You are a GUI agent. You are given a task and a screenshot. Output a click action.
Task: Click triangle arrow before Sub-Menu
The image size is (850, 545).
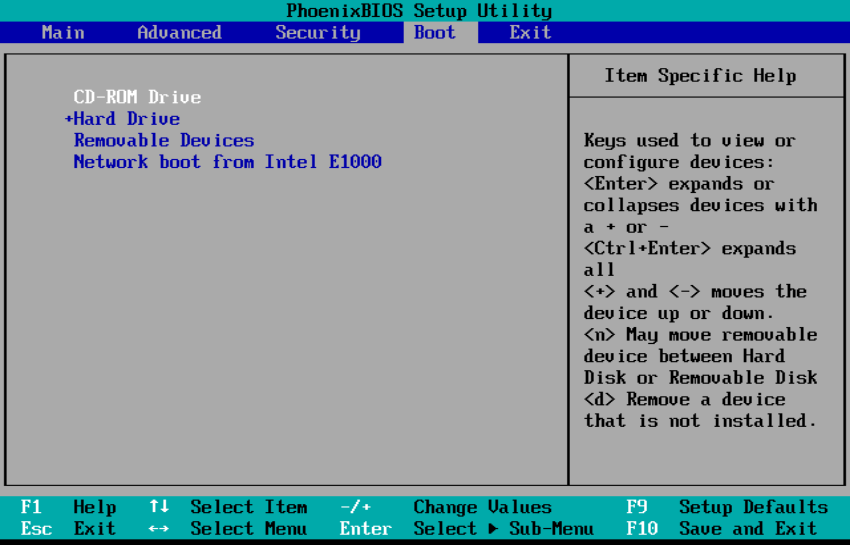[493, 529]
